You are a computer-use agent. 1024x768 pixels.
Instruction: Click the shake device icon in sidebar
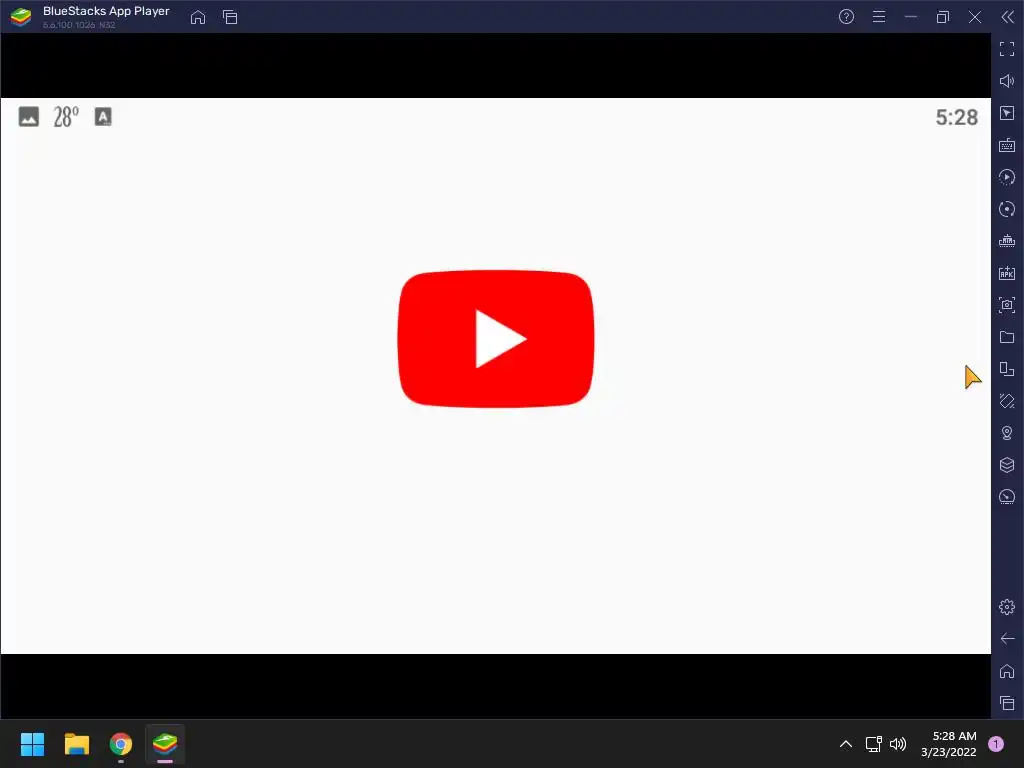point(1007,401)
